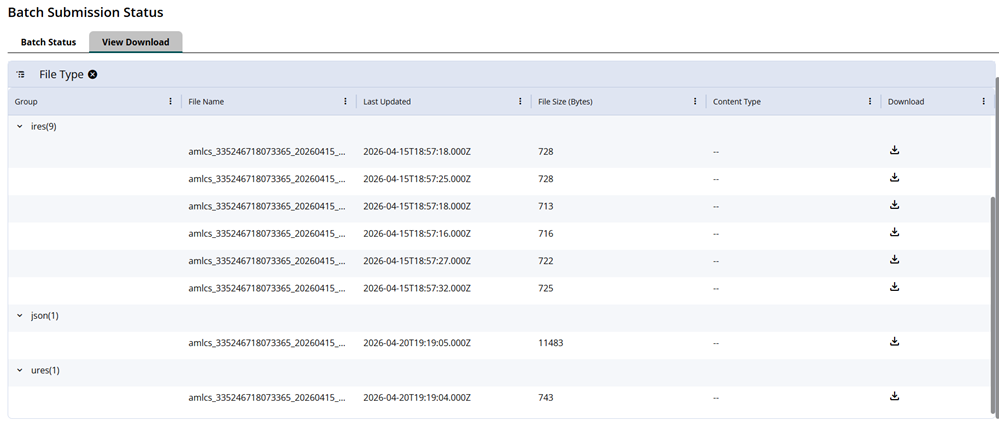The image size is (1000, 427).
Task: Click the file size value 713
Action: [x=546, y=206]
